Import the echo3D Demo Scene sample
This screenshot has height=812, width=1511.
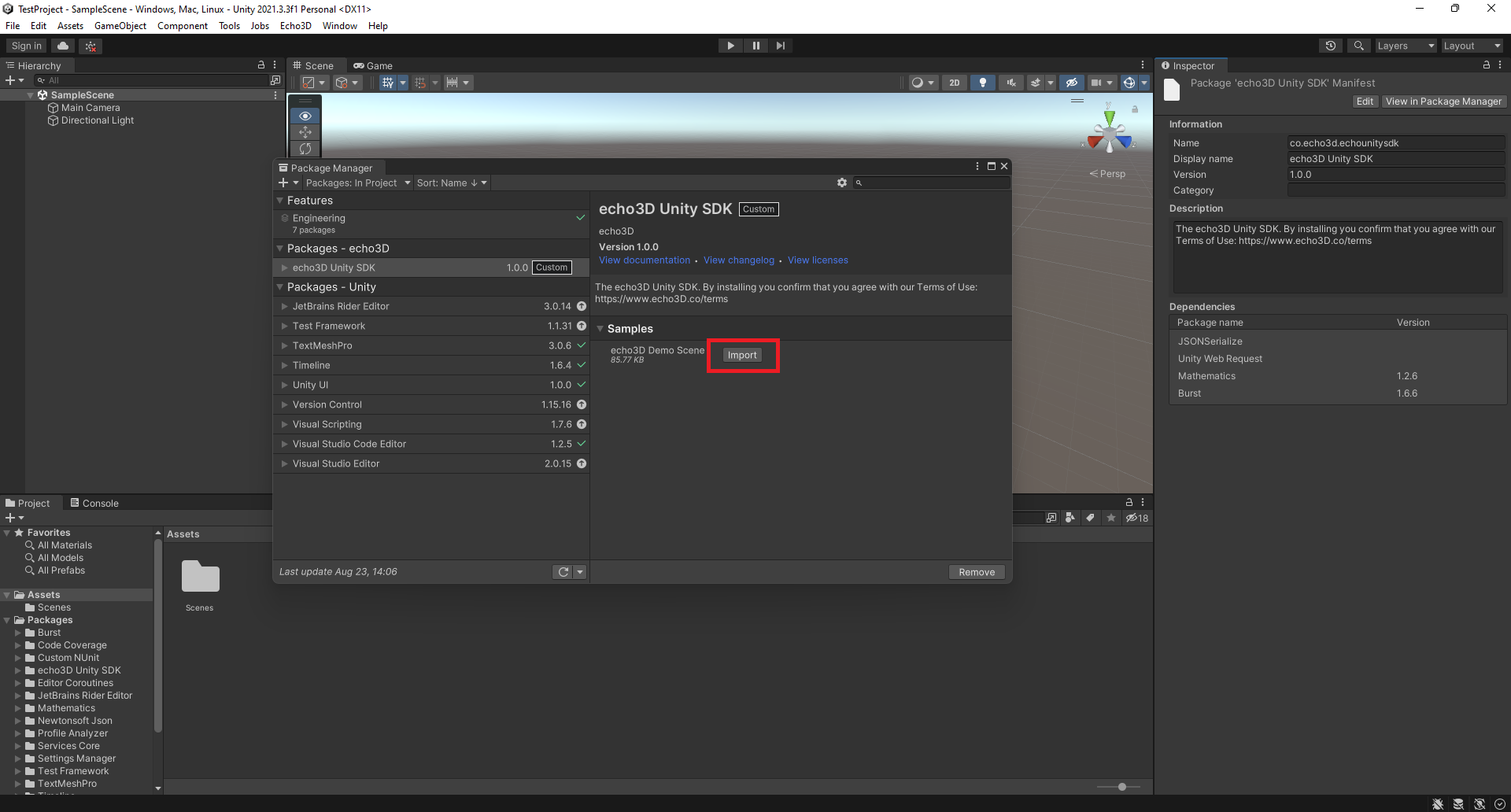742,355
